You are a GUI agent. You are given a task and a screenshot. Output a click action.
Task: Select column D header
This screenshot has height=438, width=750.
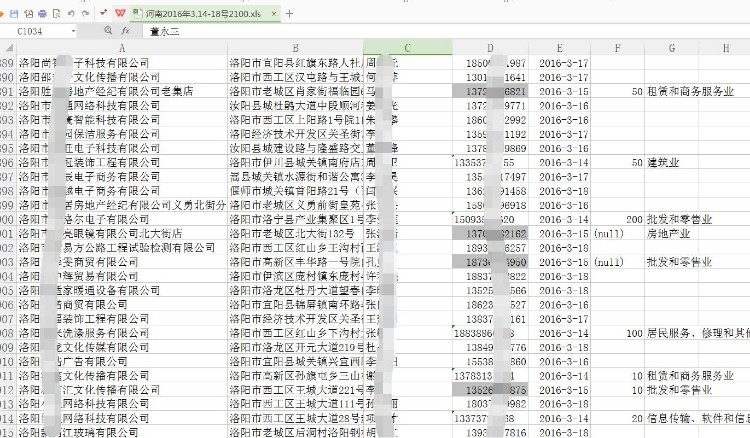click(x=490, y=48)
